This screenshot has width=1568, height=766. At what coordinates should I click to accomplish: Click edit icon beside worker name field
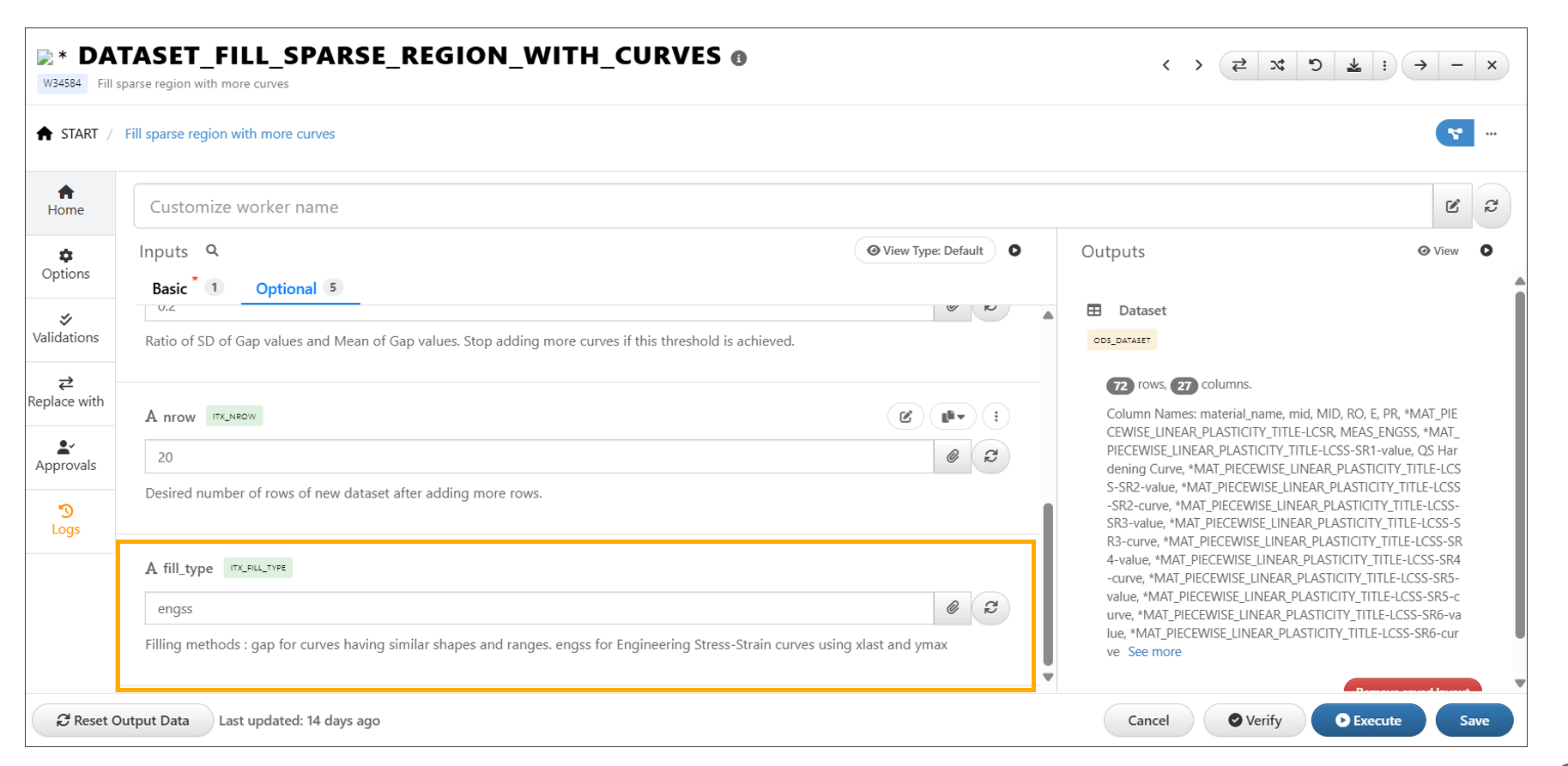1452,206
